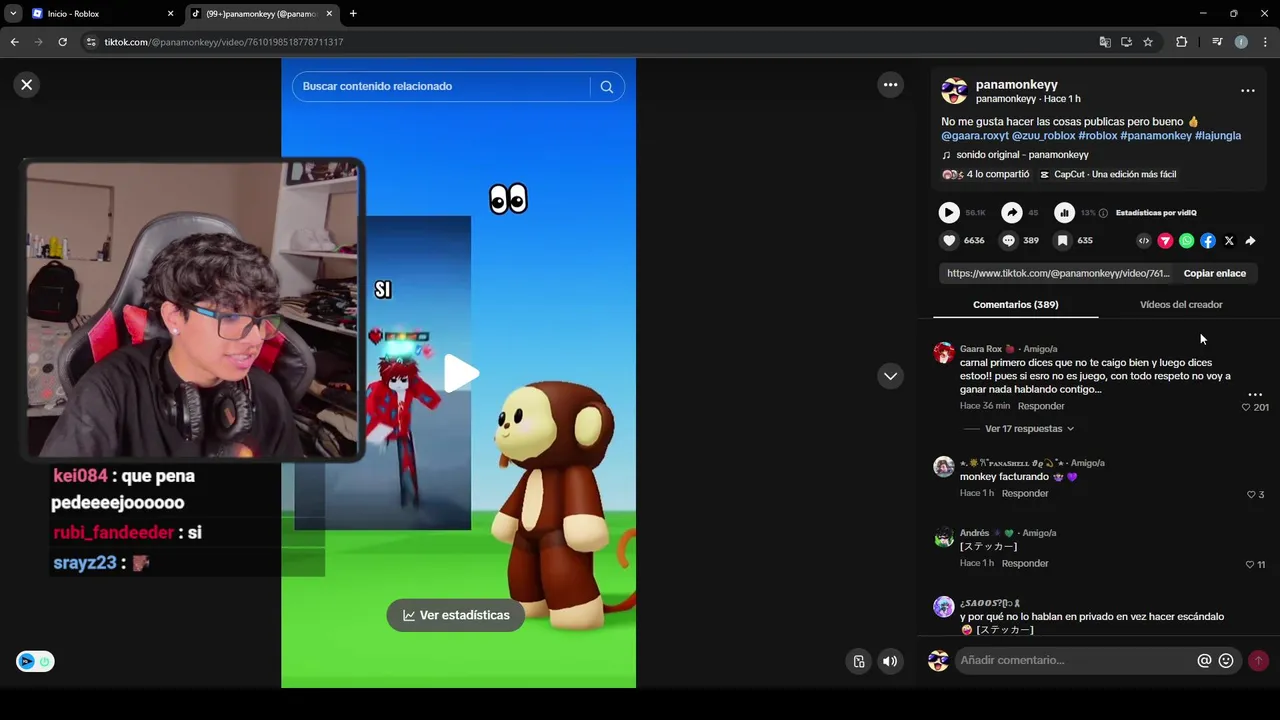Select the 'Comentarios (389)' tab
This screenshot has height=720, width=1280.
click(1015, 305)
